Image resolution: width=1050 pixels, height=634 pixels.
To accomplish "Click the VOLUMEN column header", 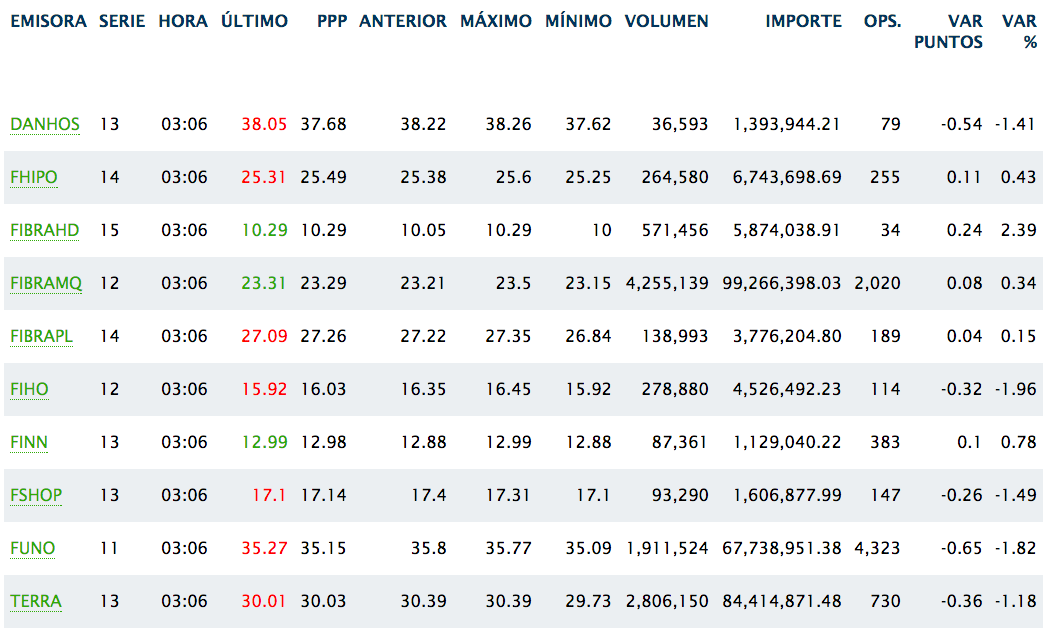I will pyautogui.click(x=666, y=21).
